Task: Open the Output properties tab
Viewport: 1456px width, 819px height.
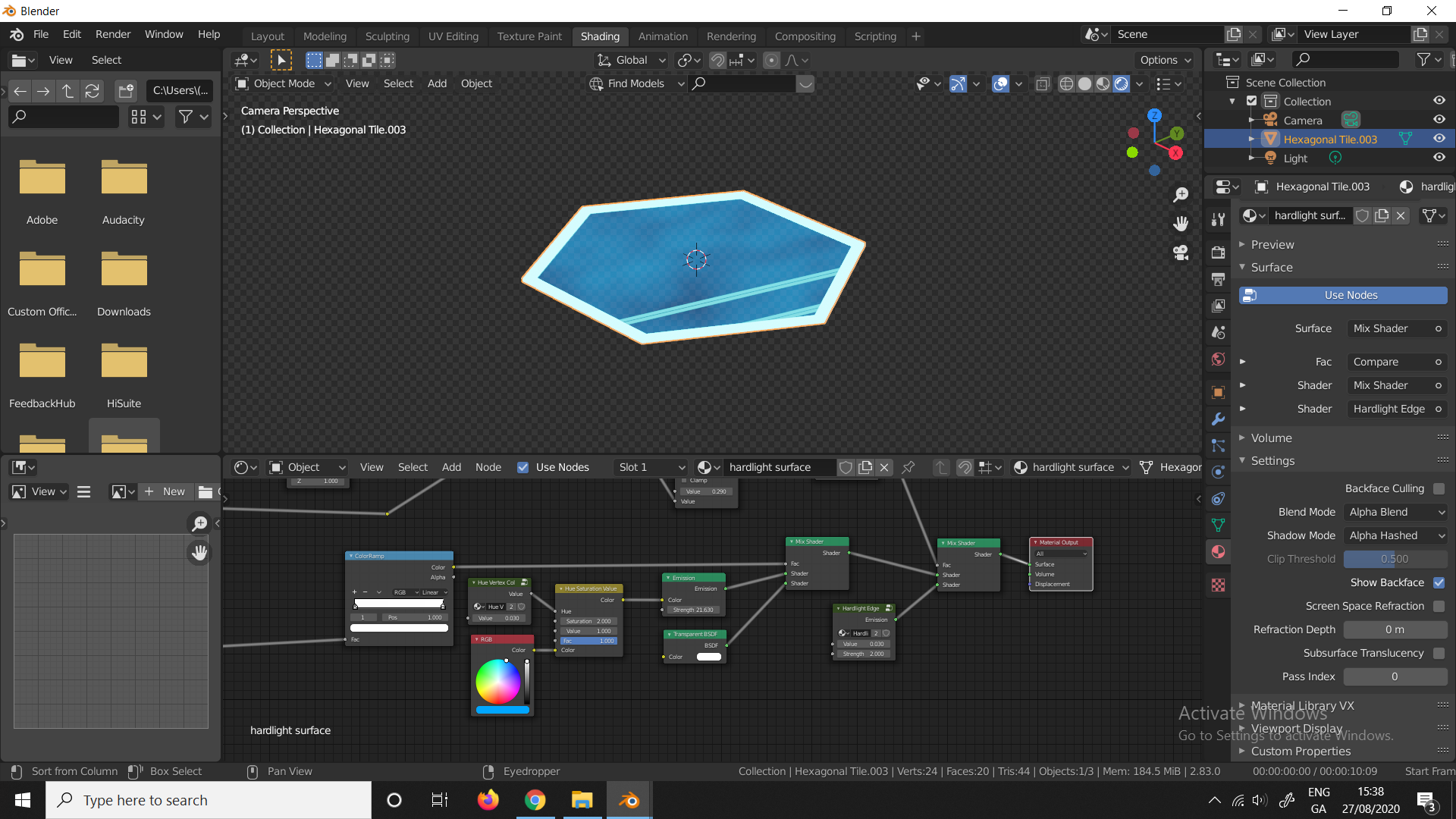Action: 1218,279
